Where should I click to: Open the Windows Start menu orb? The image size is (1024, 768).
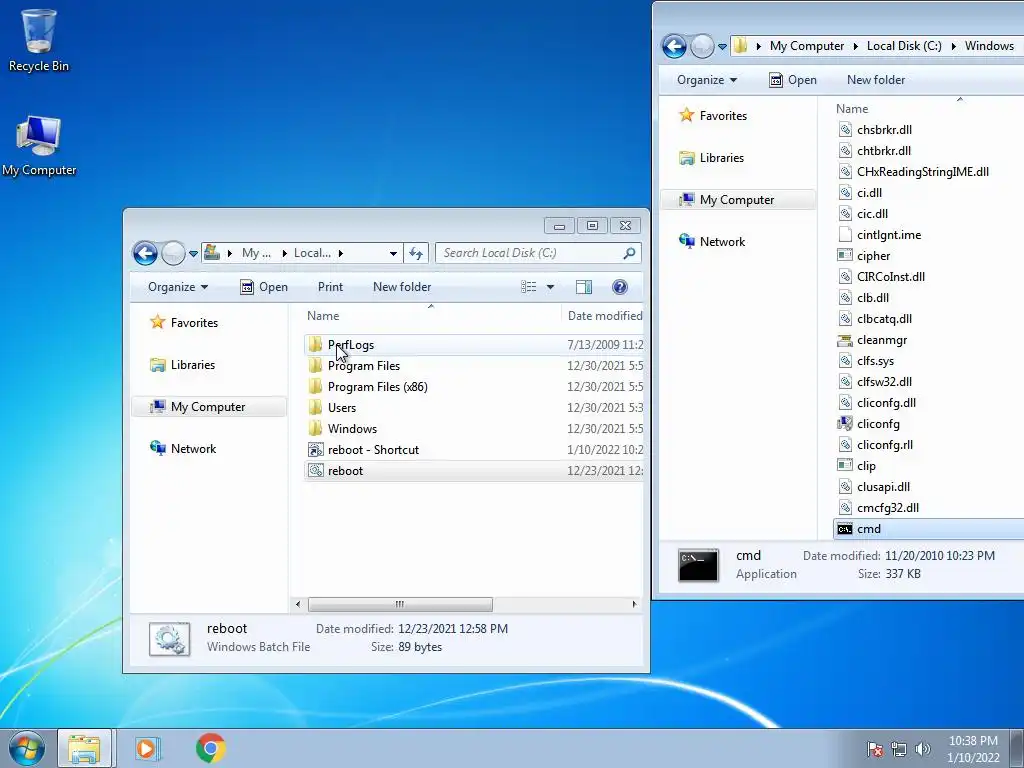pos(27,748)
